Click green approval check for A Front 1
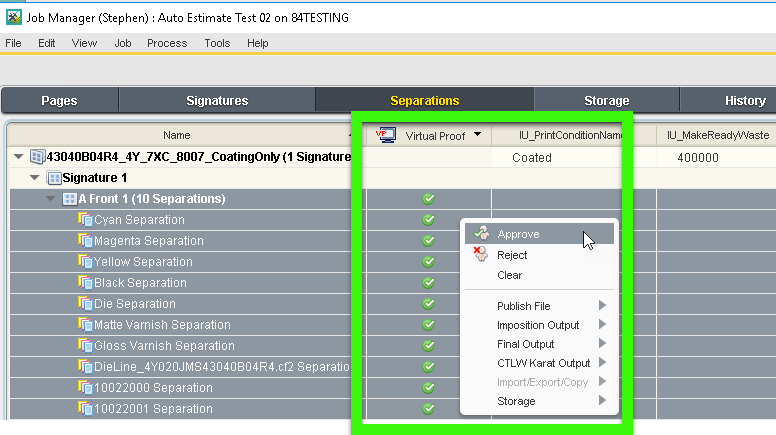 click(x=429, y=199)
